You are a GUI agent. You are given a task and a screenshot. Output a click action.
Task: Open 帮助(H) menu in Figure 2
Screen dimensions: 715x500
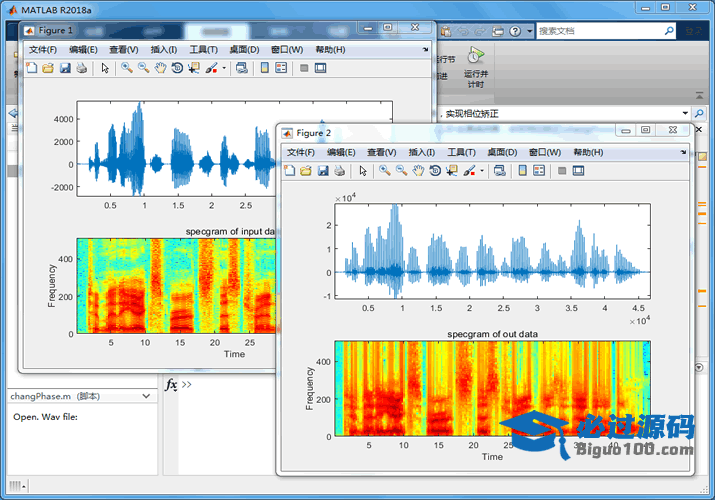[x=588, y=152]
